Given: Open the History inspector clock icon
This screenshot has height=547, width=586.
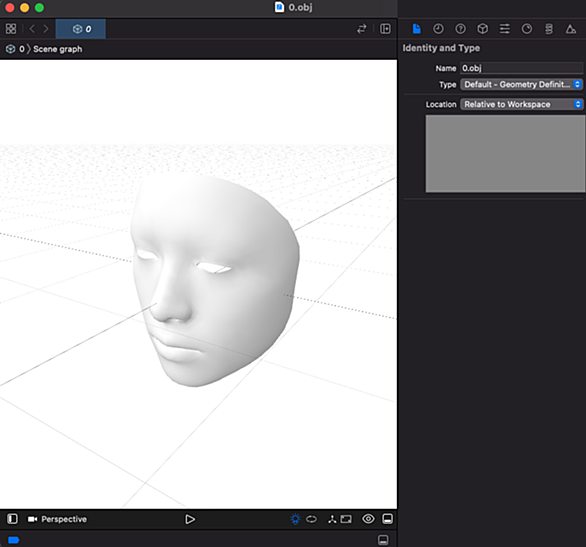Looking at the screenshot, I should point(438,29).
